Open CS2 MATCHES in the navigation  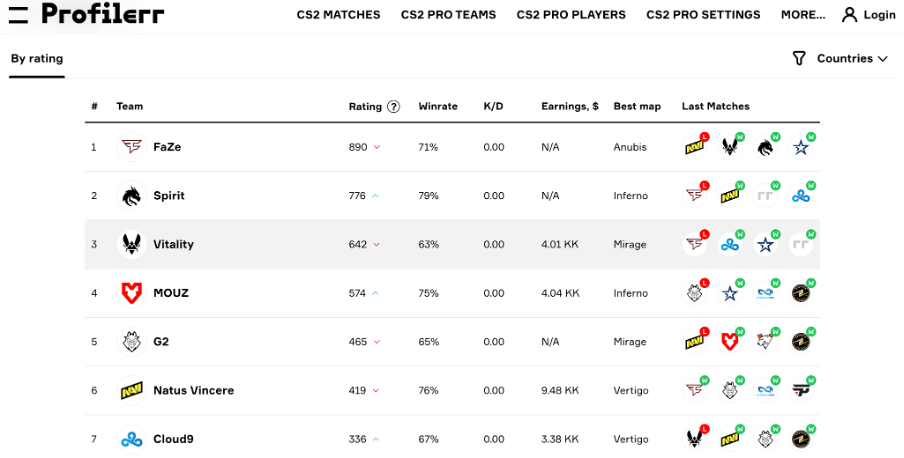pyautogui.click(x=338, y=15)
